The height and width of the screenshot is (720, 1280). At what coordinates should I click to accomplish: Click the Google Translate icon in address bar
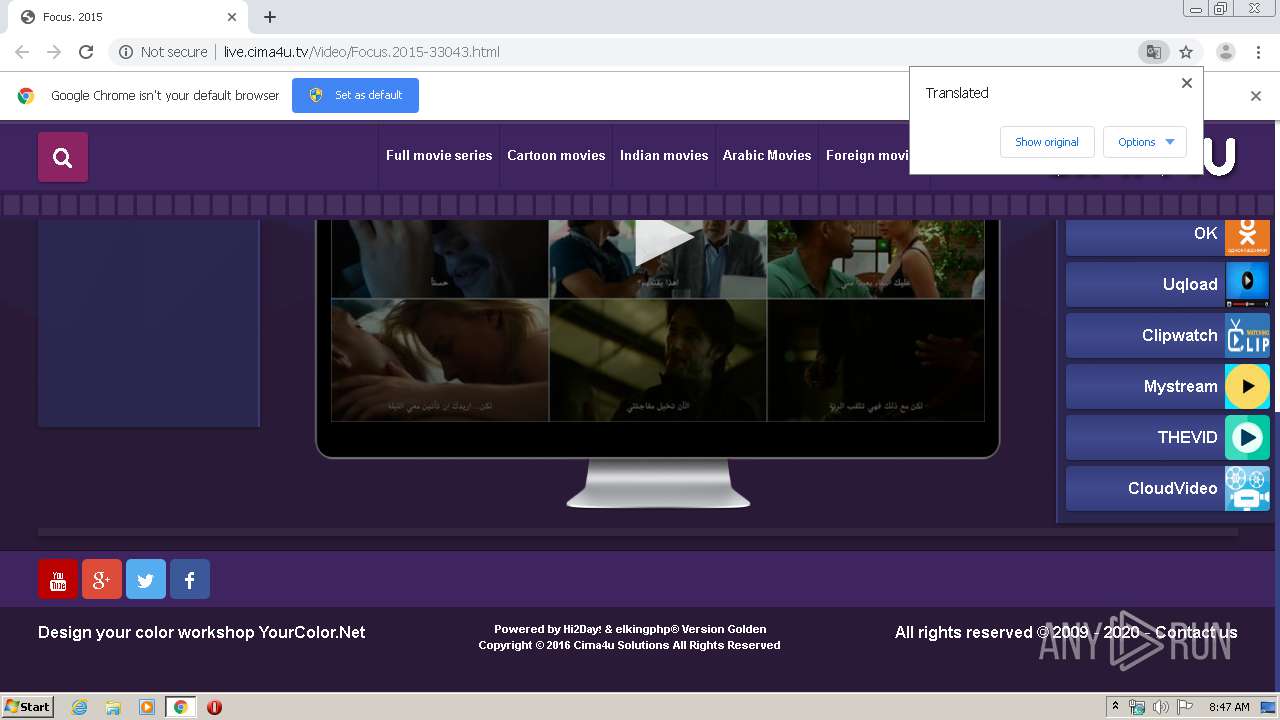tap(1153, 52)
